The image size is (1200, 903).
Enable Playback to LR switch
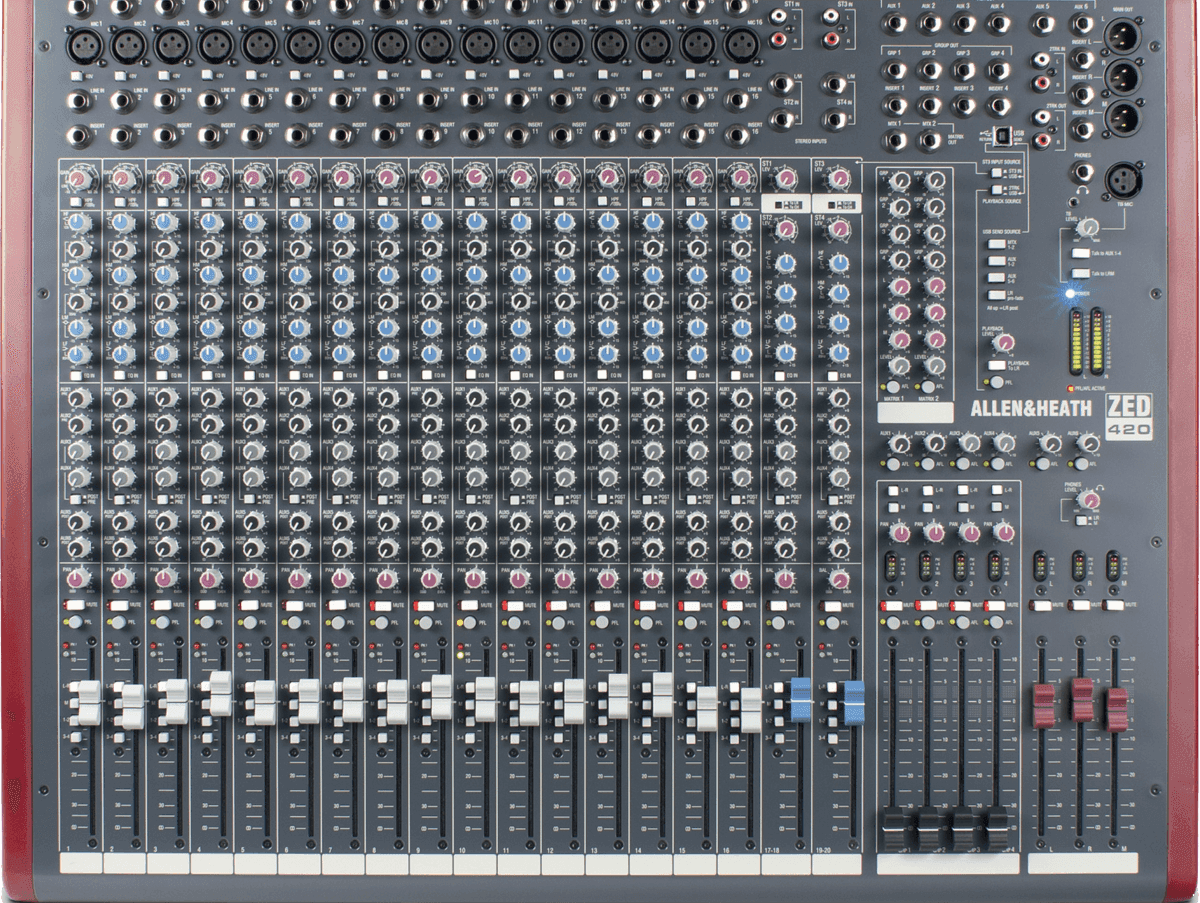pyautogui.click(x=996, y=365)
